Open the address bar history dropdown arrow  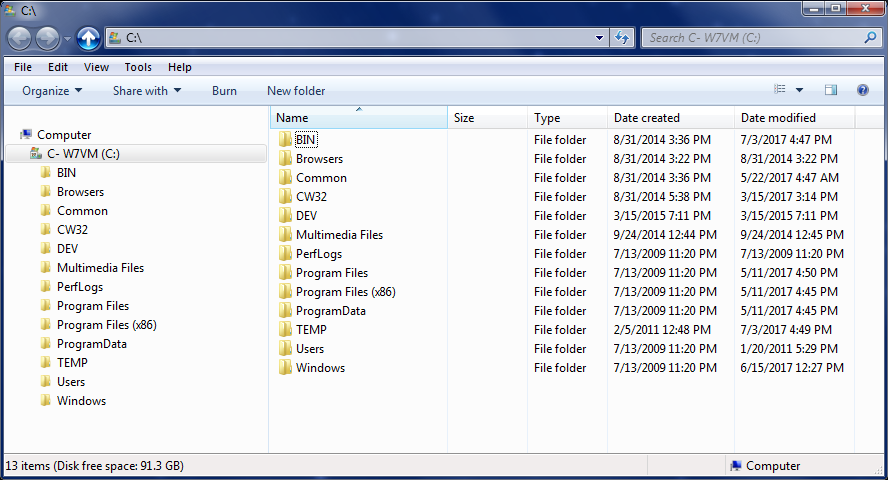coord(600,38)
